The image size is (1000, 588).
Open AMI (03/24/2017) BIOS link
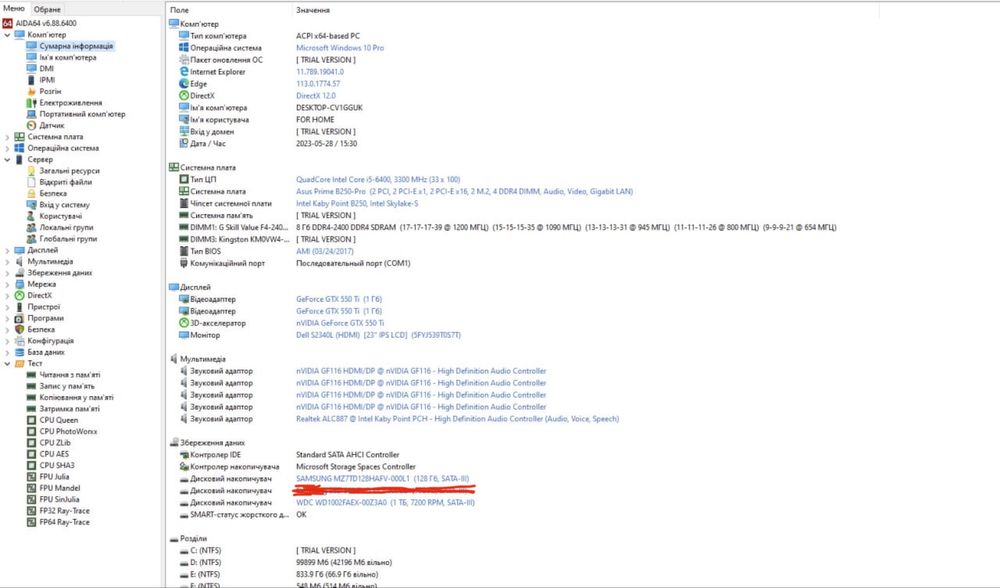point(325,251)
